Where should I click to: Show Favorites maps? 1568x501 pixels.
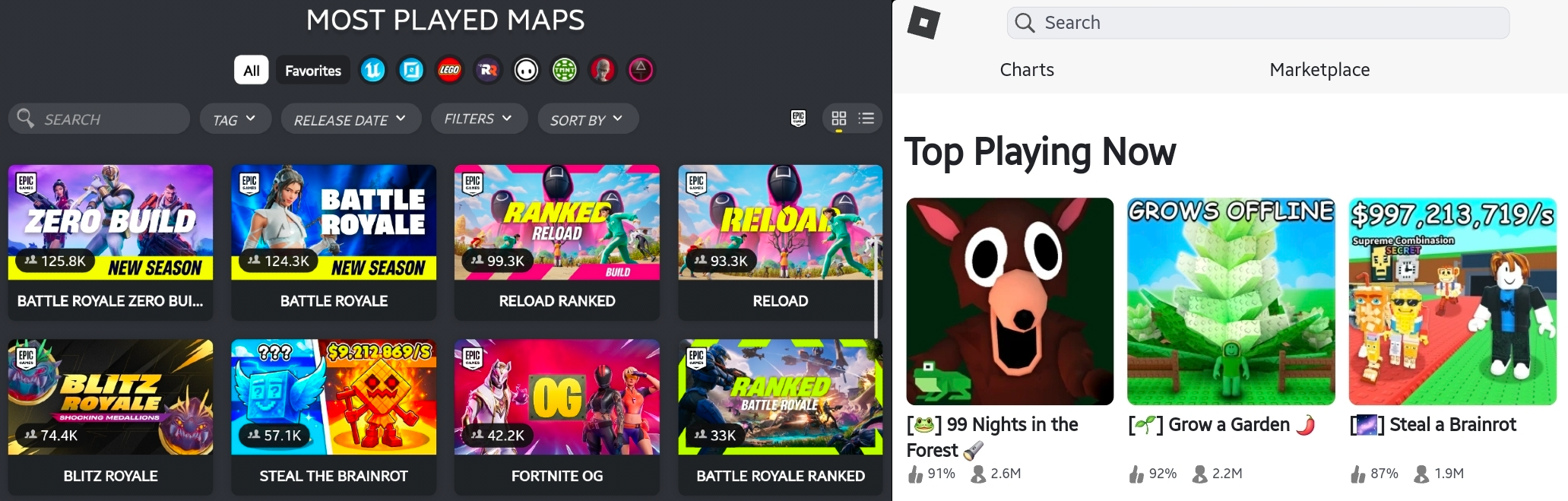313,70
